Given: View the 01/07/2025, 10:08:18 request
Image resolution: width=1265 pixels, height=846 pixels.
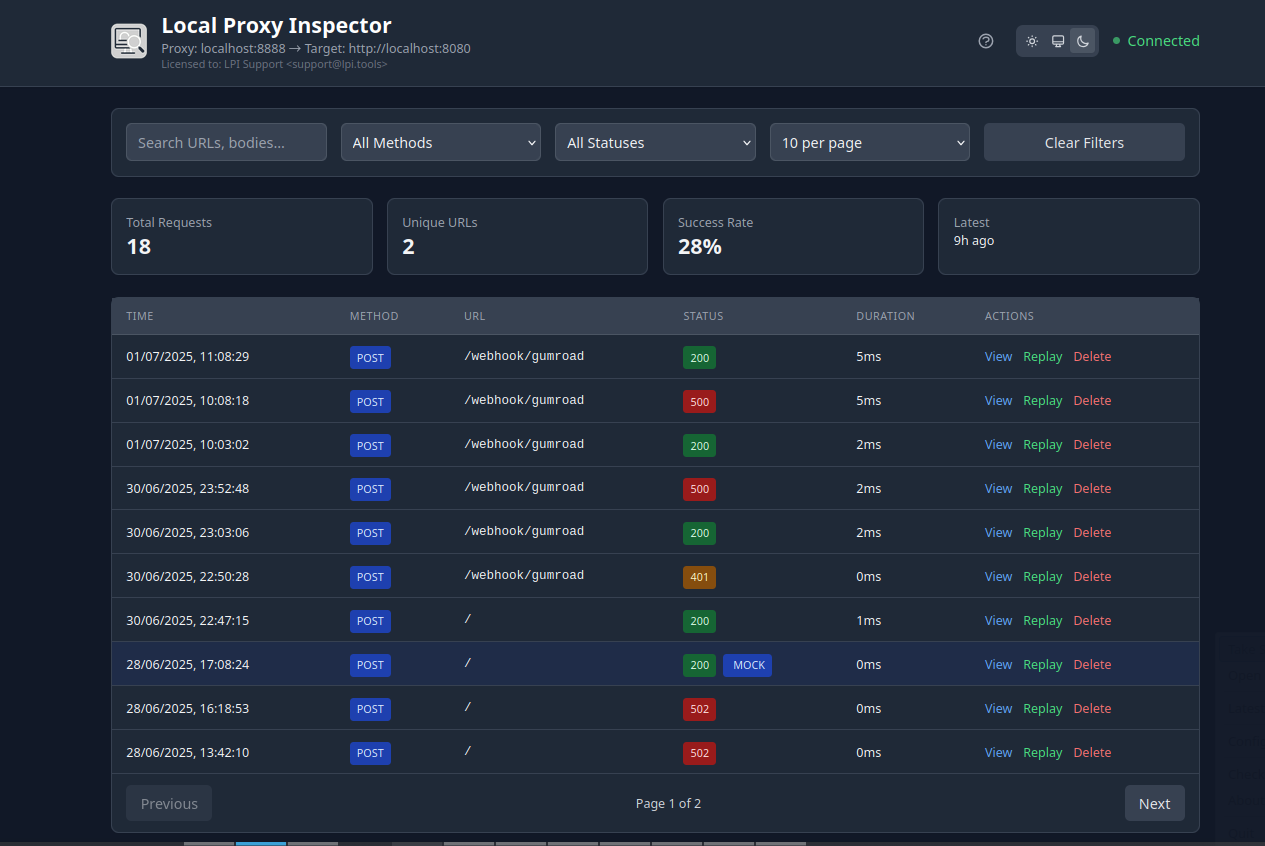Looking at the screenshot, I should [x=998, y=400].
